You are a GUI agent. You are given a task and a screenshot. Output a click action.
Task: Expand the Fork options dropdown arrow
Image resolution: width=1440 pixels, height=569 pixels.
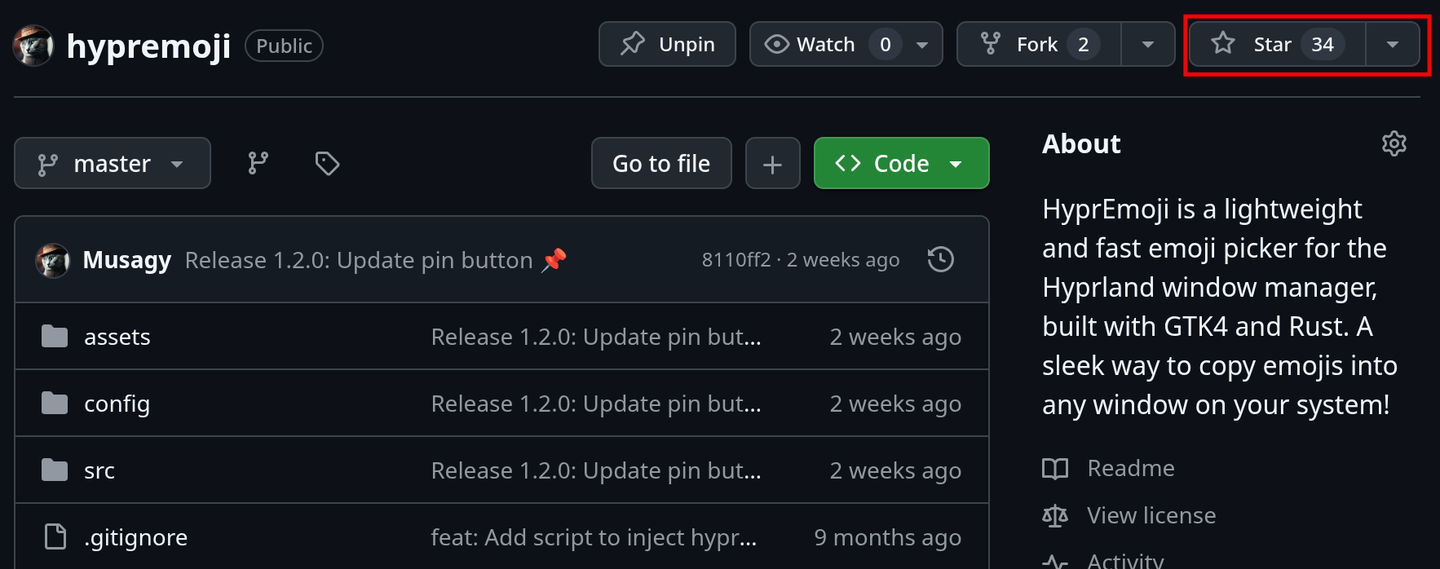pos(1148,44)
